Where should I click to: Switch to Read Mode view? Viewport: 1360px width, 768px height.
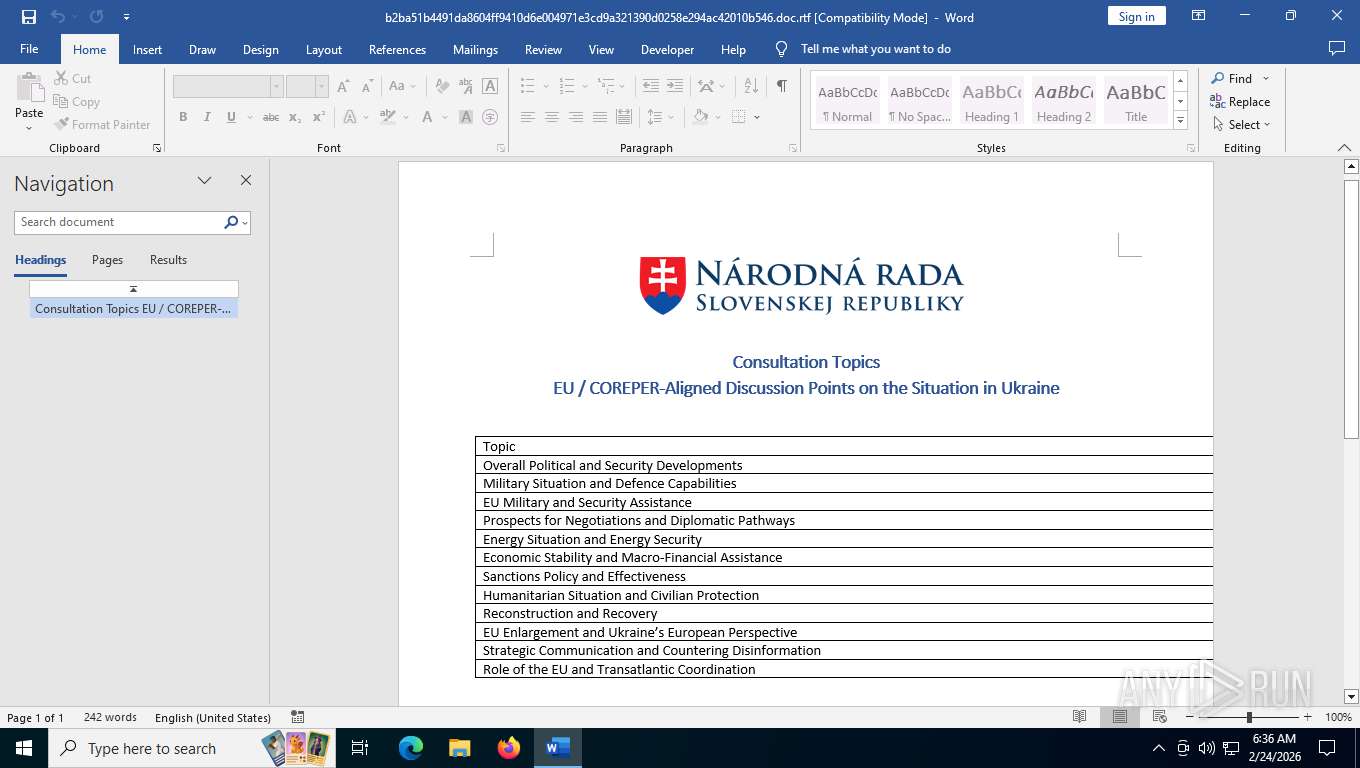coord(1079,717)
